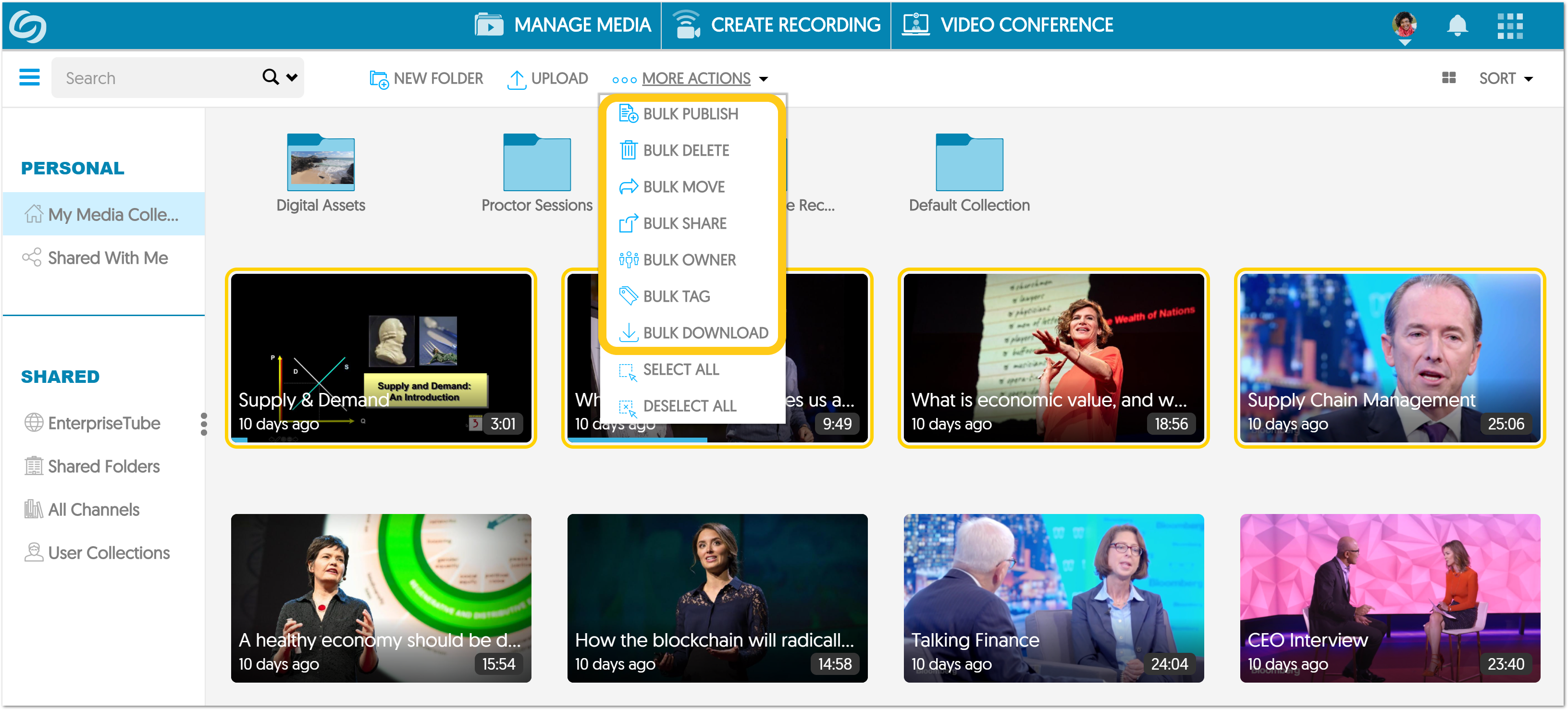Open the Manage Media section
Screen dimensions: 1568x710
click(564, 24)
